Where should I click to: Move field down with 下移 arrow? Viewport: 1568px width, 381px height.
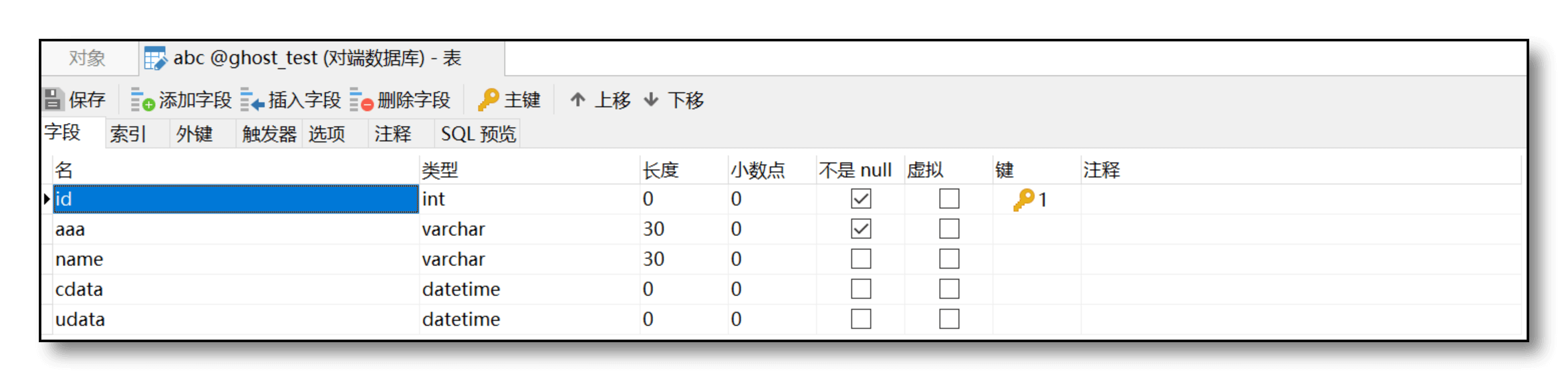pos(652,100)
